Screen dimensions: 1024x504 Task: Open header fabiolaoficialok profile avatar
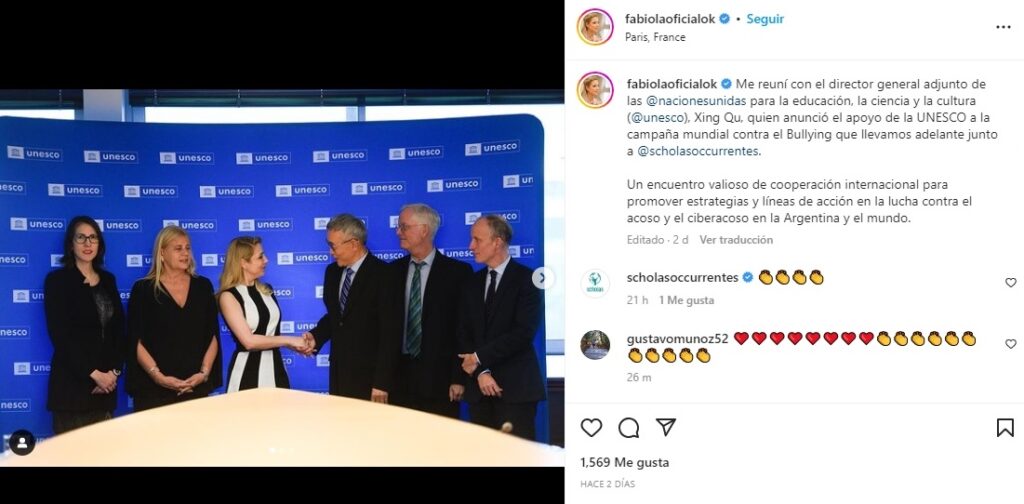point(595,27)
